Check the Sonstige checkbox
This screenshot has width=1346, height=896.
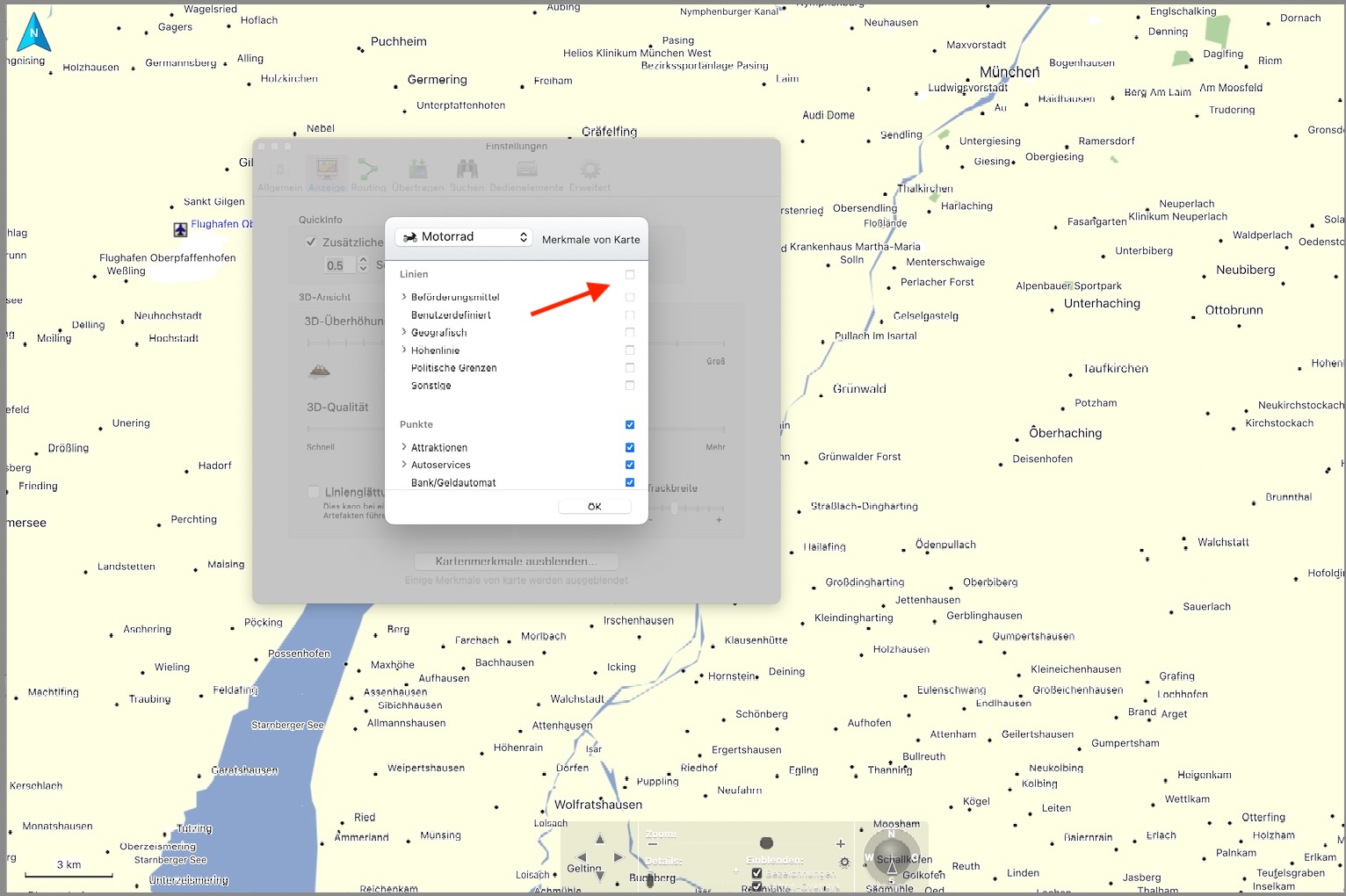630,386
